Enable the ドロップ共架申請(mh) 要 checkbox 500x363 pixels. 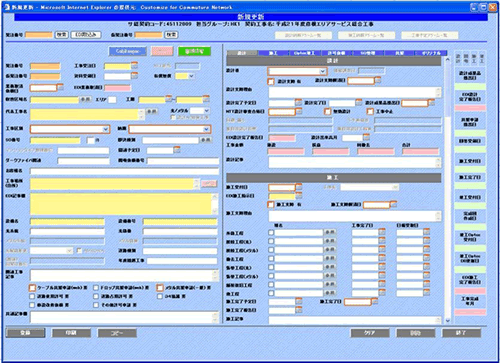point(96,287)
